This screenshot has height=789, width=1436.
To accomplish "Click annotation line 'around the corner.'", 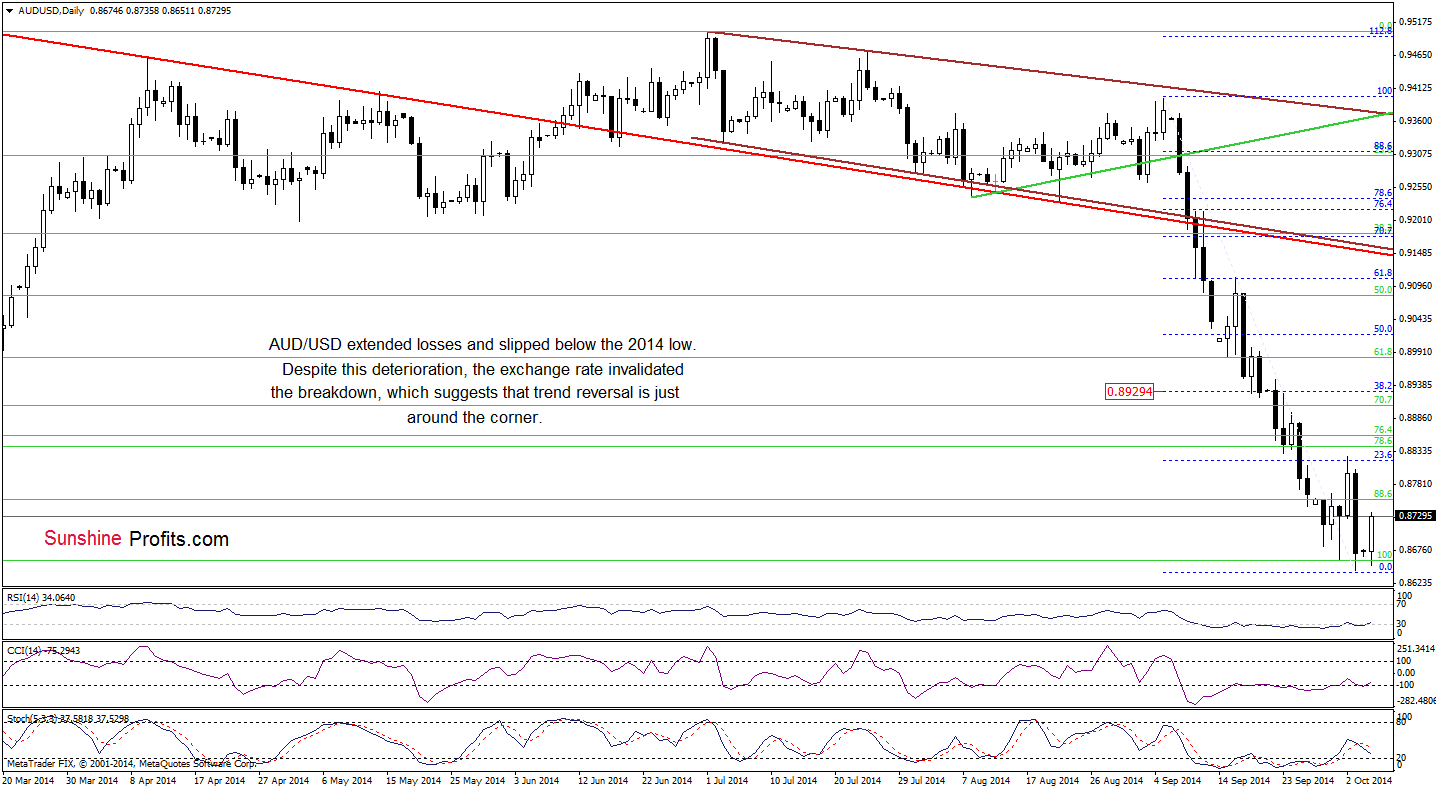I will click(x=474, y=417).
